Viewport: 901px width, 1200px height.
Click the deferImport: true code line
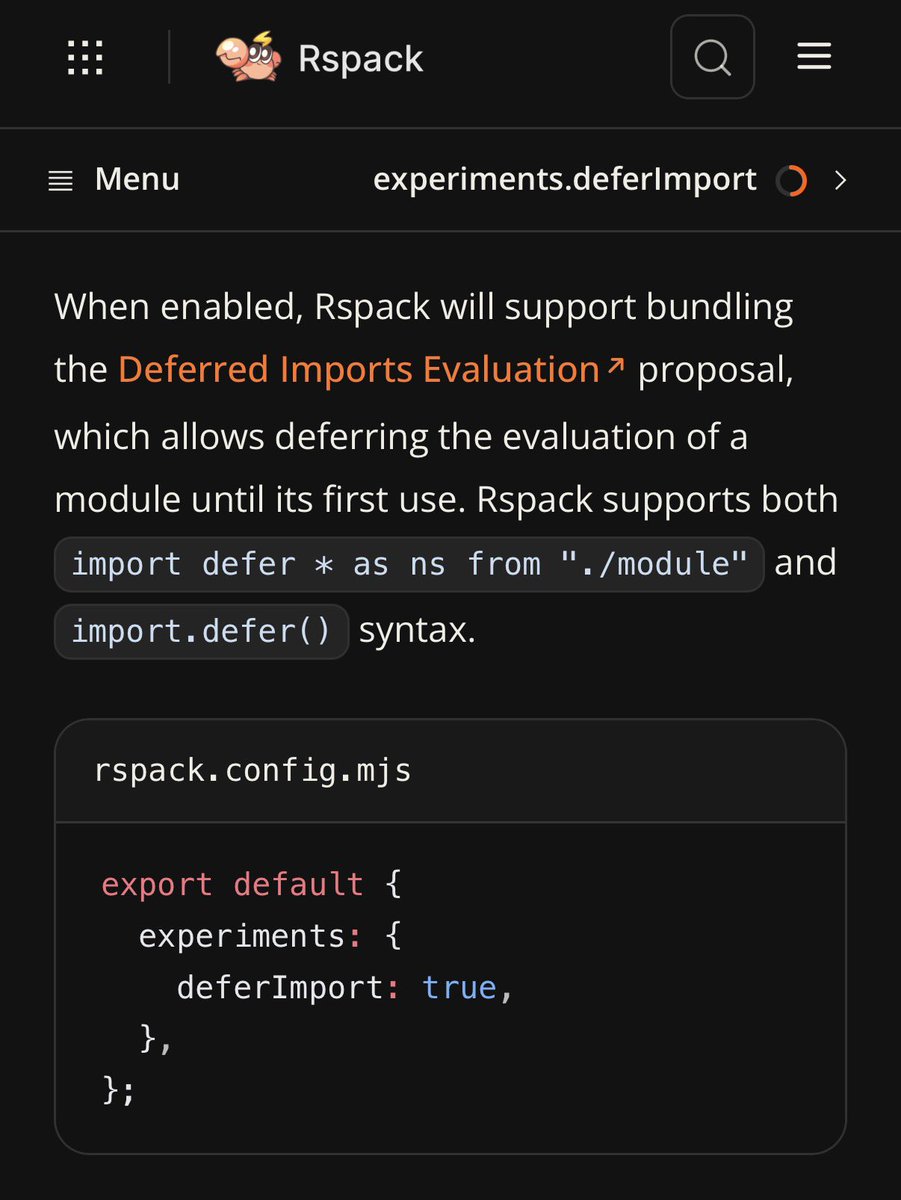coord(345,988)
